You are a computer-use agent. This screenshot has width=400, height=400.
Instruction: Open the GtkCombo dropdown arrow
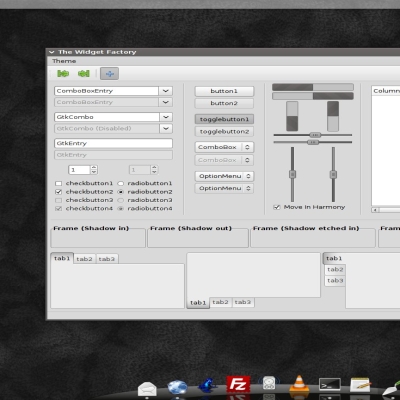[166, 117]
